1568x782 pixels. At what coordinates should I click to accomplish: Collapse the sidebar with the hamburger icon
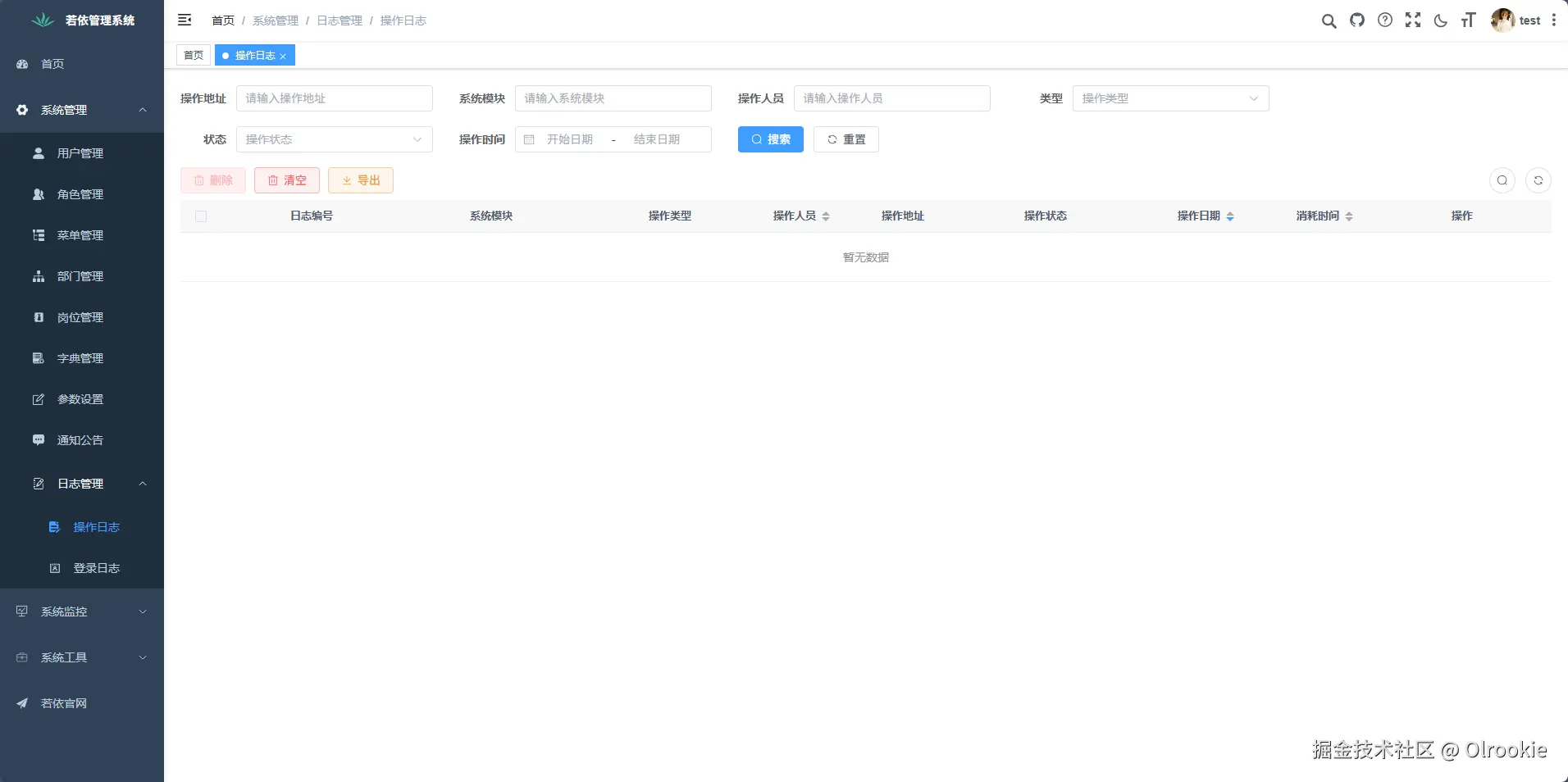tap(185, 20)
